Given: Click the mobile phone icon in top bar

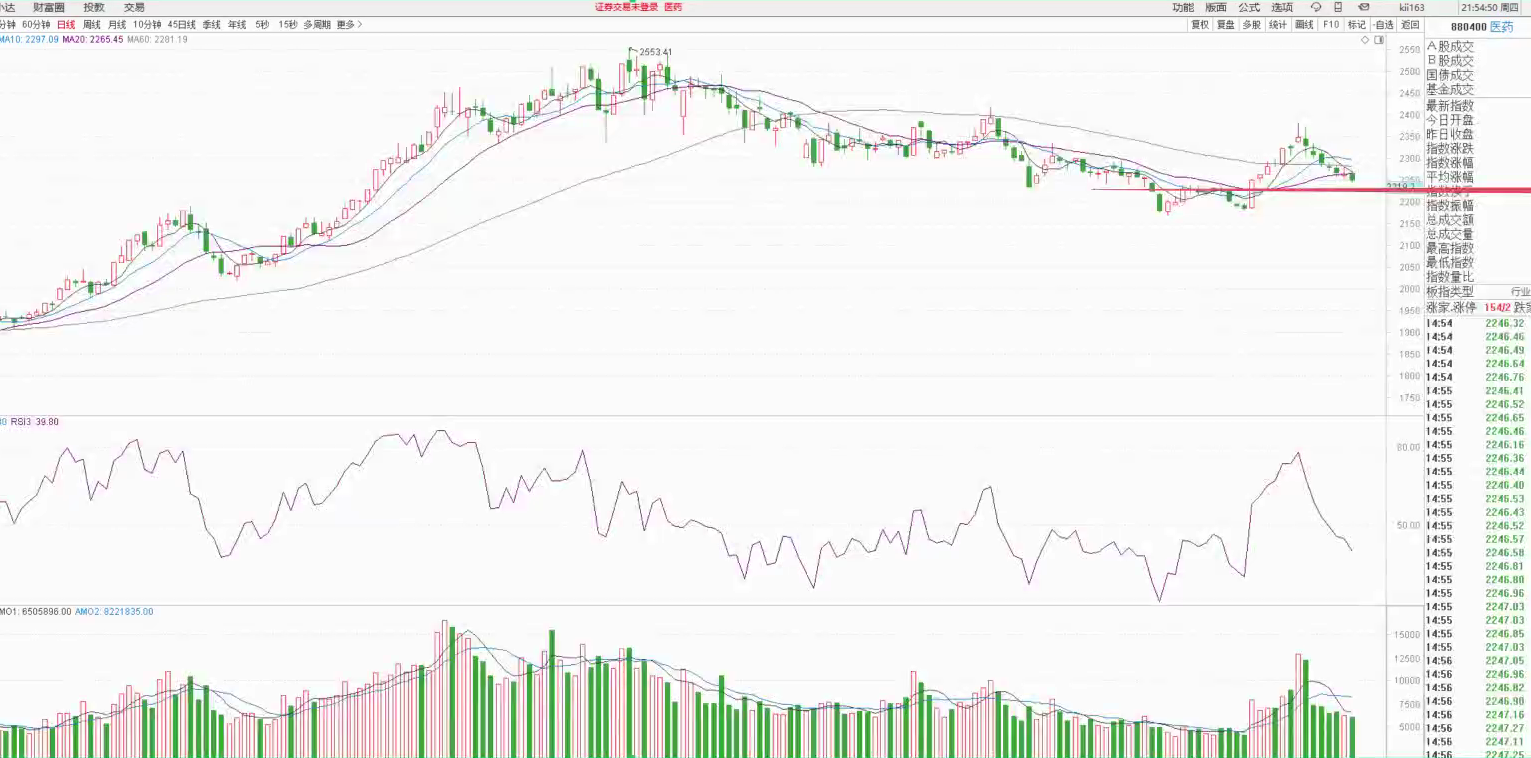Looking at the screenshot, I should coord(1338,7).
